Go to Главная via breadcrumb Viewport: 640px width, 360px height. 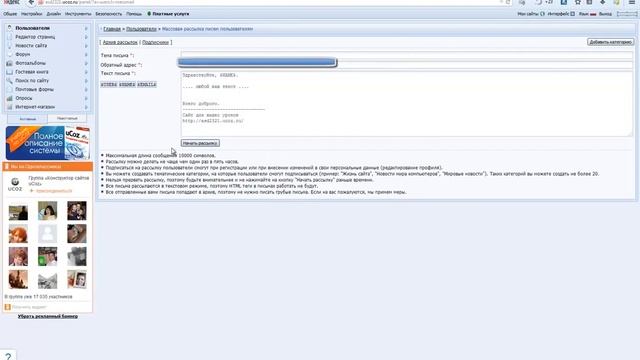pos(112,29)
